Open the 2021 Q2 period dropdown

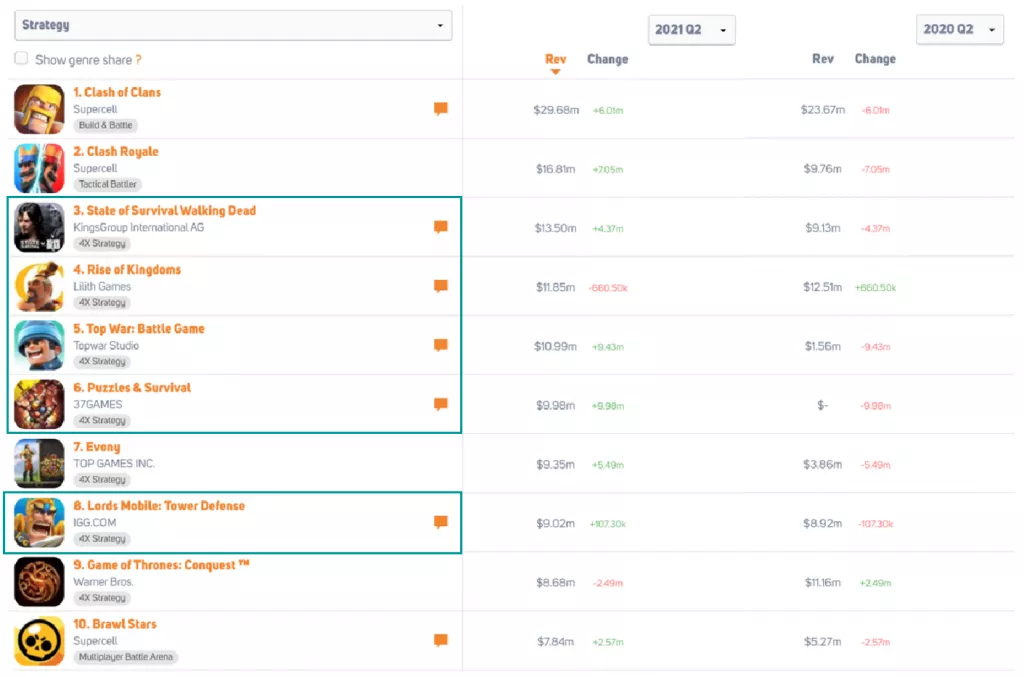pos(692,30)
